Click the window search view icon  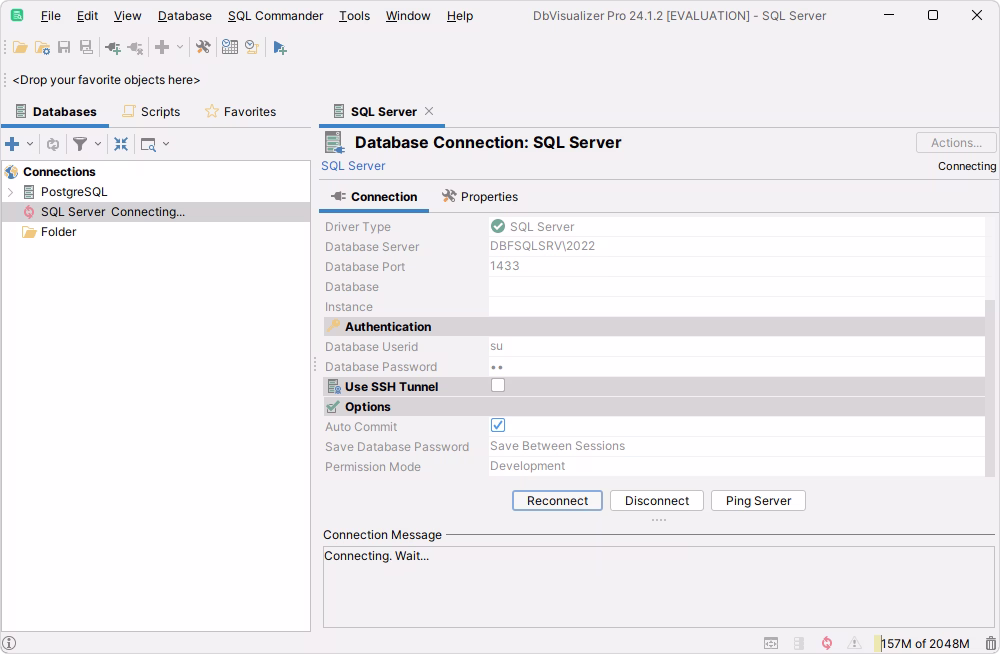[148, 145]
